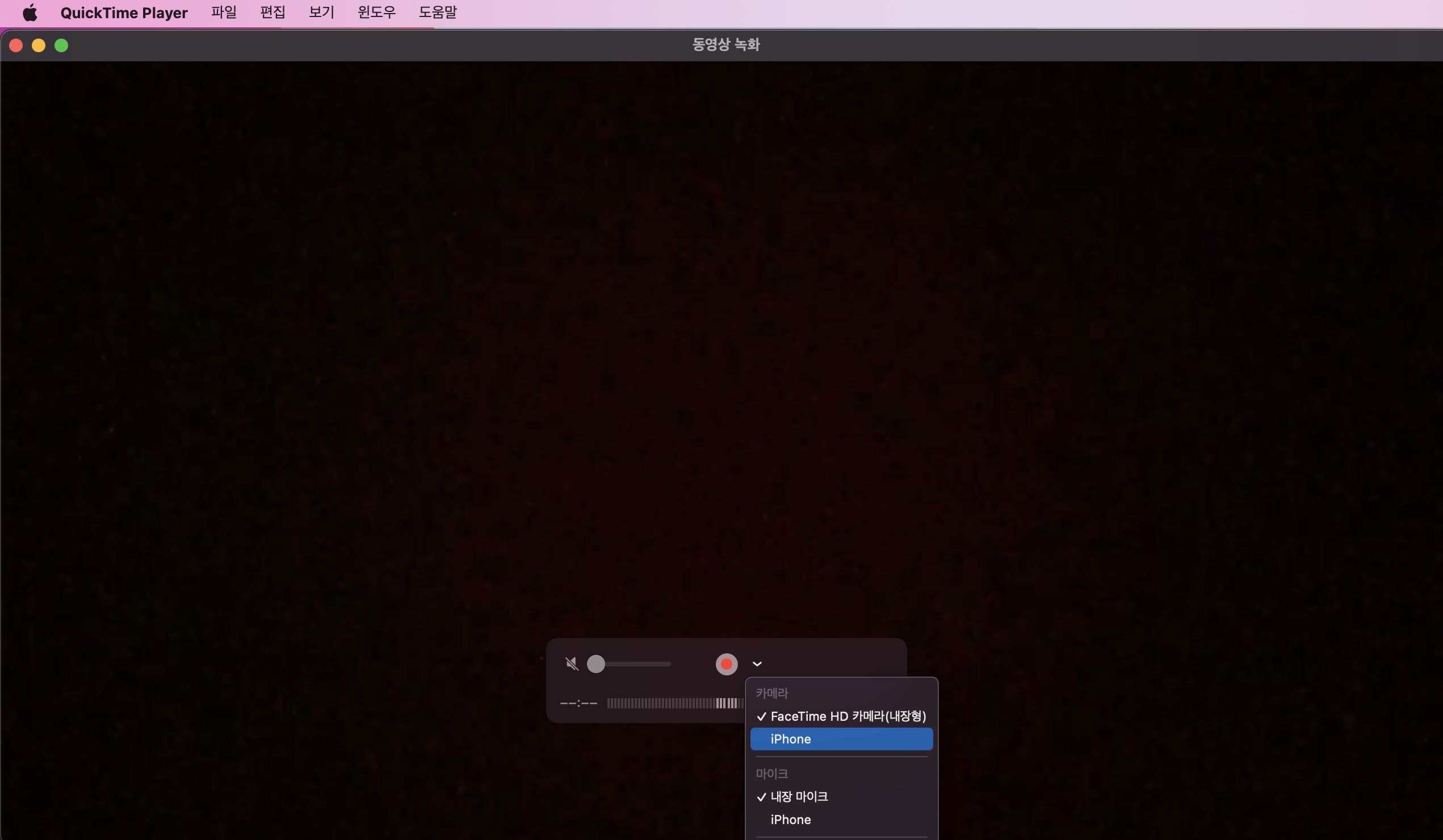Viewport: 1443px width, 840px height.
Task: Click the red record button
Action: [726, 663]
